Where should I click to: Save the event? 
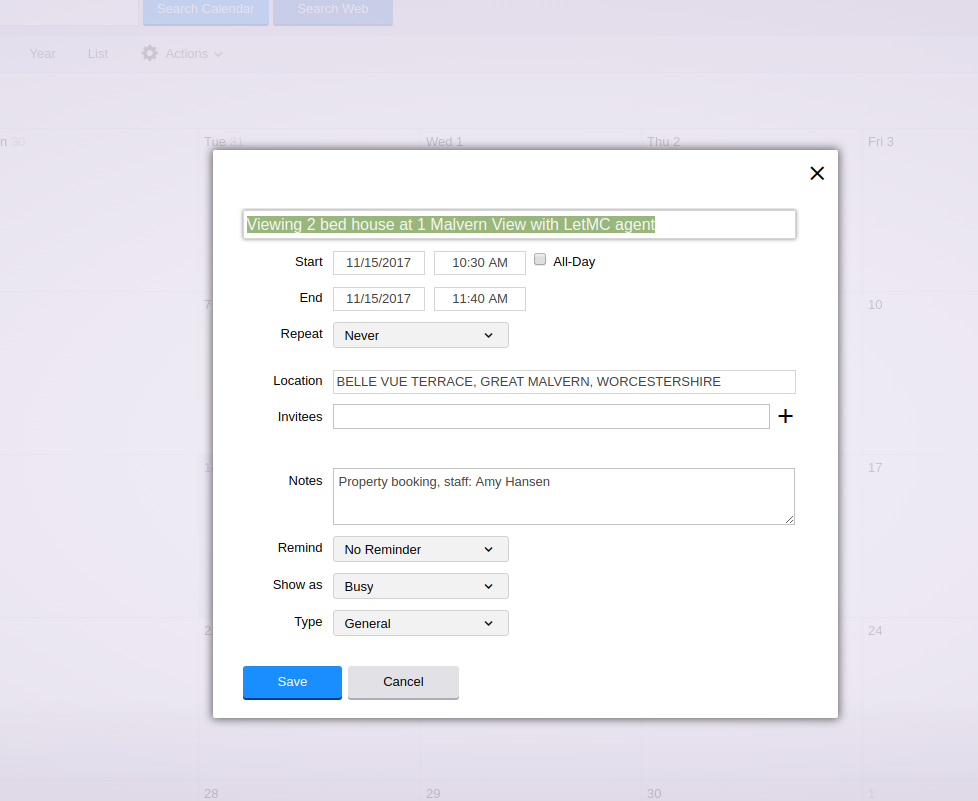pyautogui.click(x=292, y=682)
